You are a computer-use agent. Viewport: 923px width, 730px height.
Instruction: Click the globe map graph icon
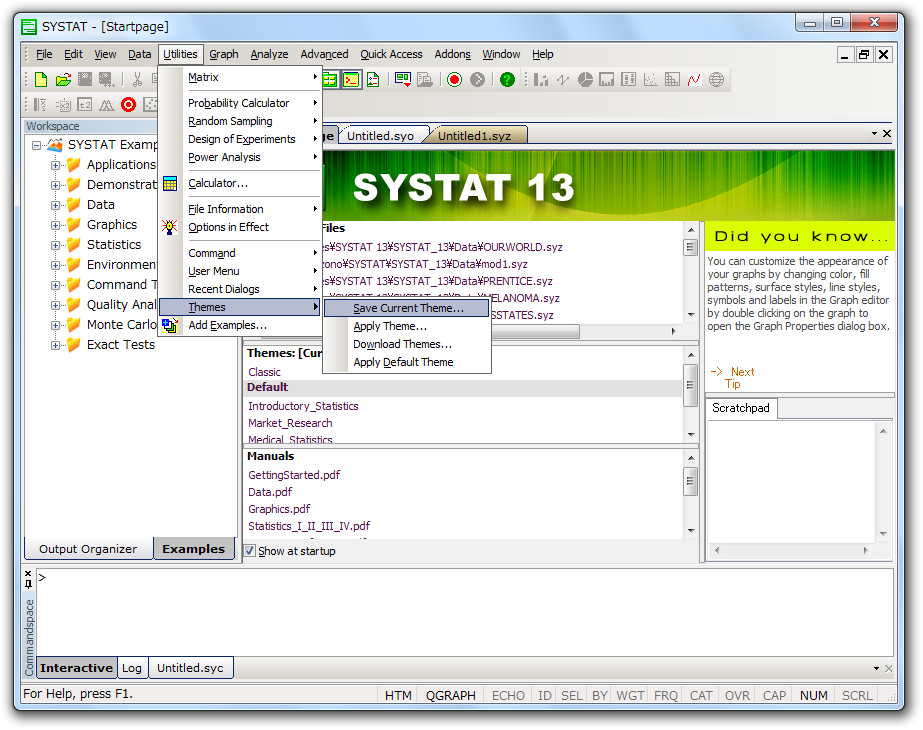pos(716,79)
